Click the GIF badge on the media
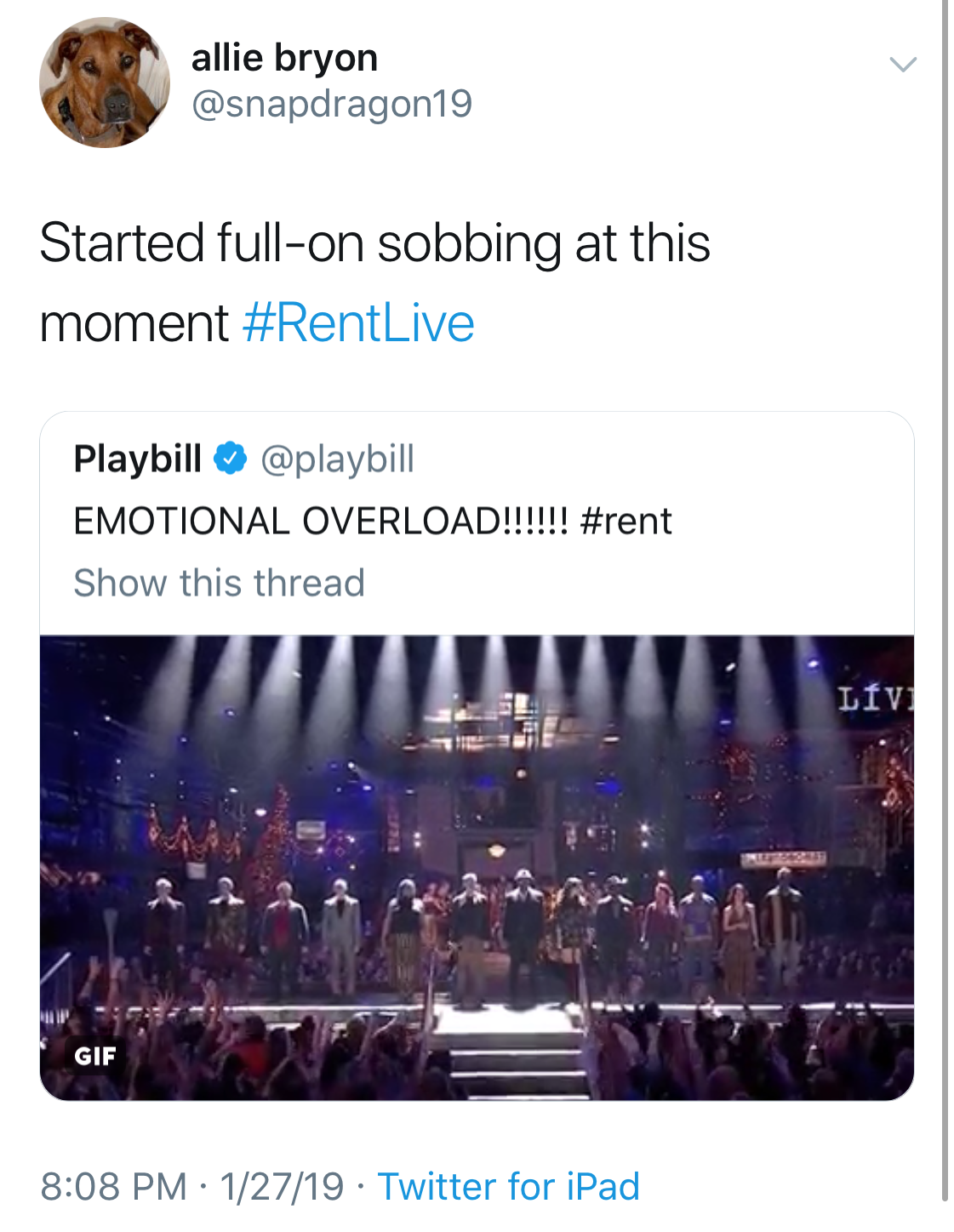Image resolution: width=954 pixels, height=1232 pixels. (x=94, y=1056)
